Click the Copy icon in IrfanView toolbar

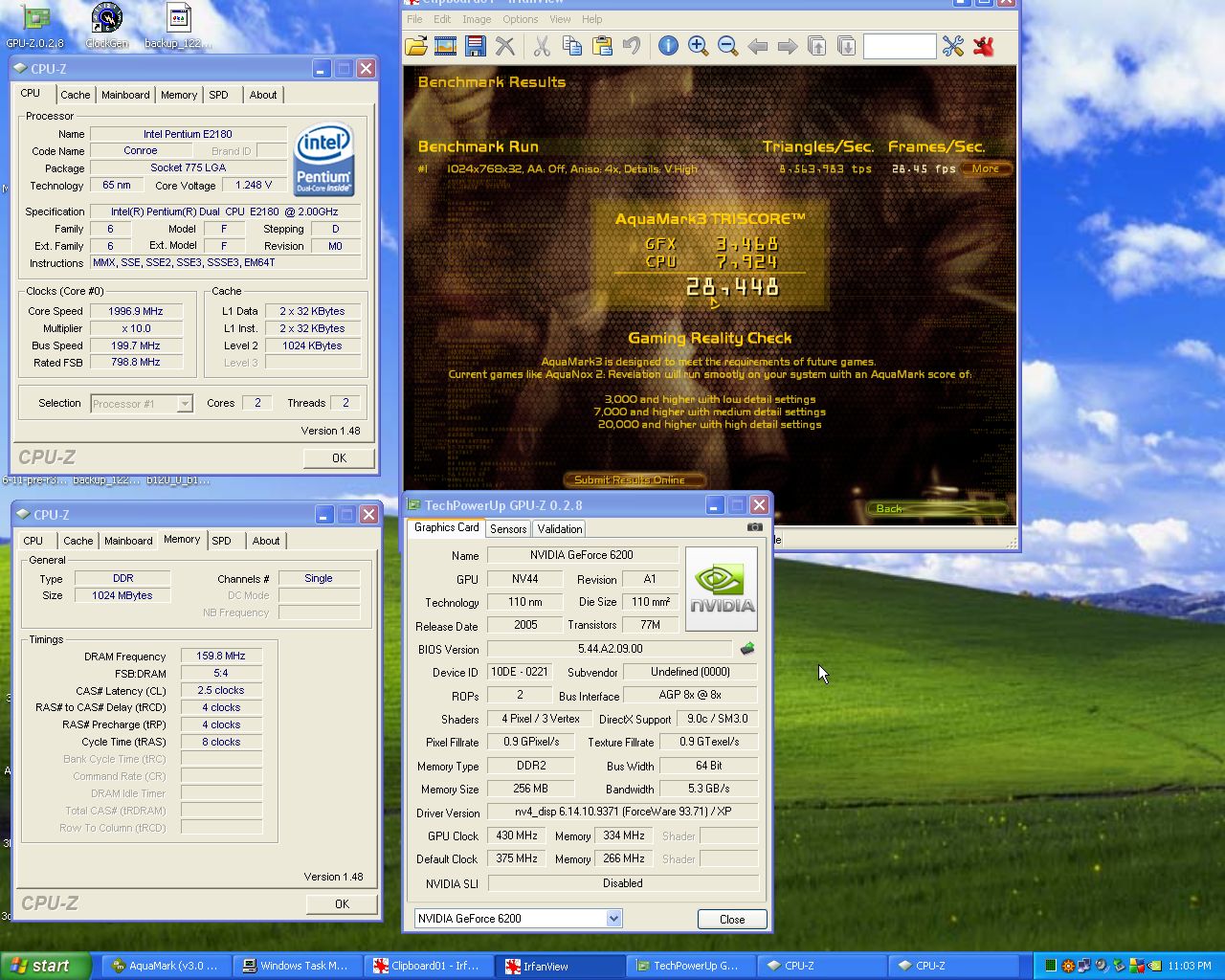pyautogui.click(x=572, y=46)
